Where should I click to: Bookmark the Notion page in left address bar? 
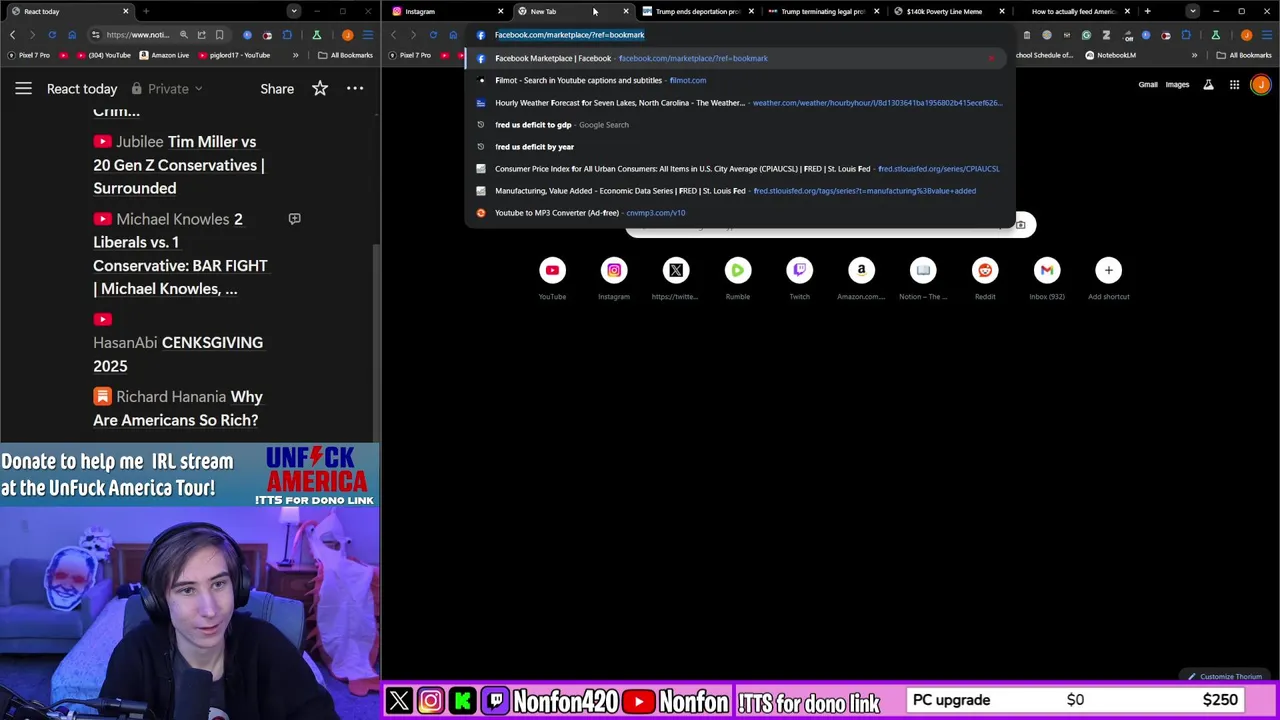[x=219, y=35]
